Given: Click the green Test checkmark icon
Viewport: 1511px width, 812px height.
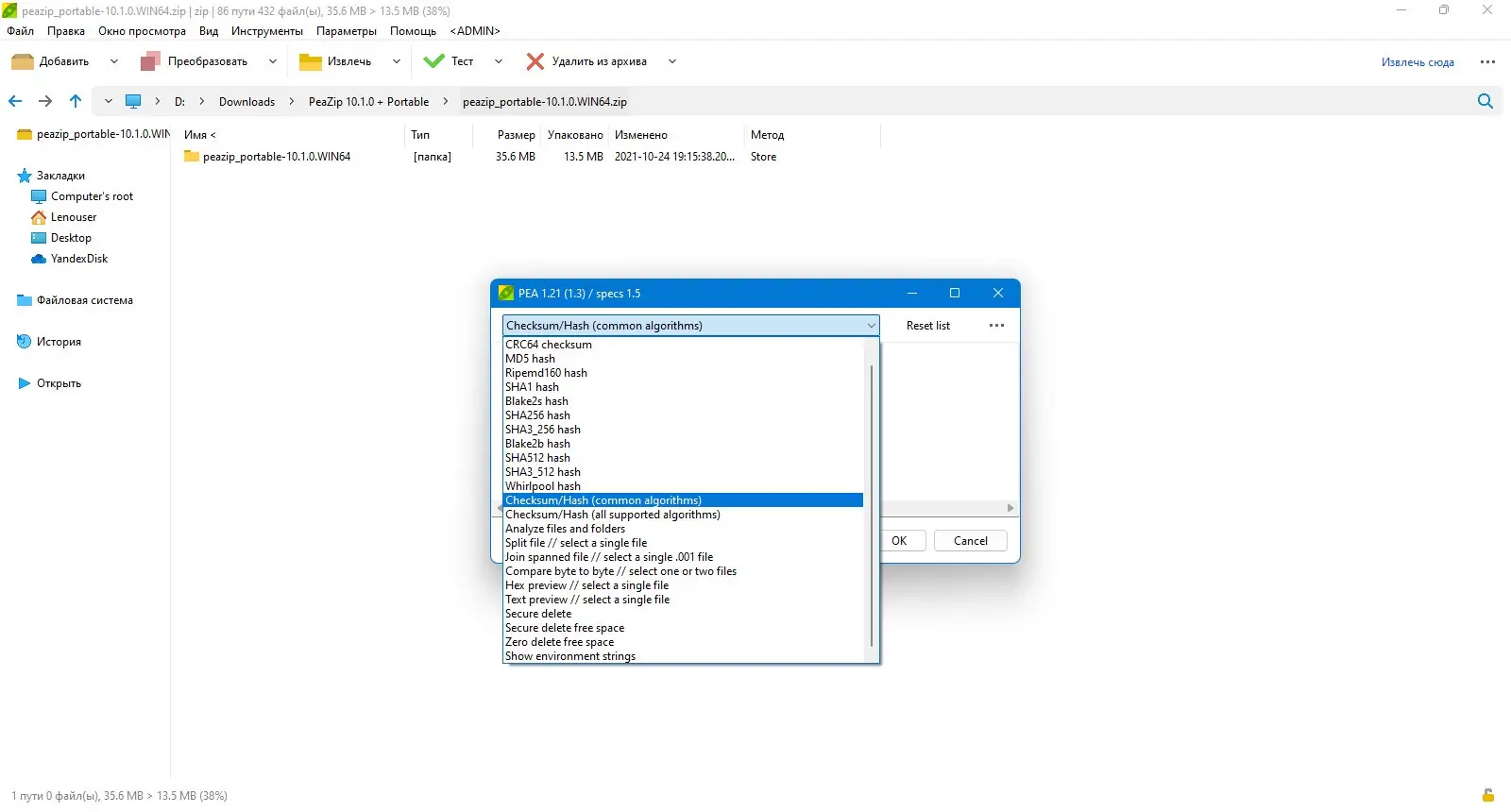Looking at the screenshot, I should pos(434,61).
